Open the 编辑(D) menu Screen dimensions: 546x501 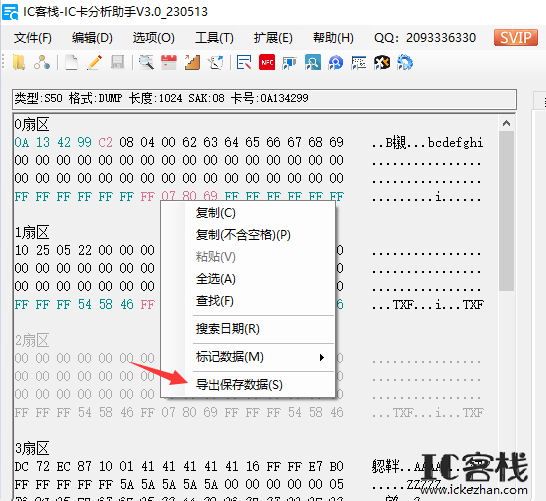[x=92, y=38]
